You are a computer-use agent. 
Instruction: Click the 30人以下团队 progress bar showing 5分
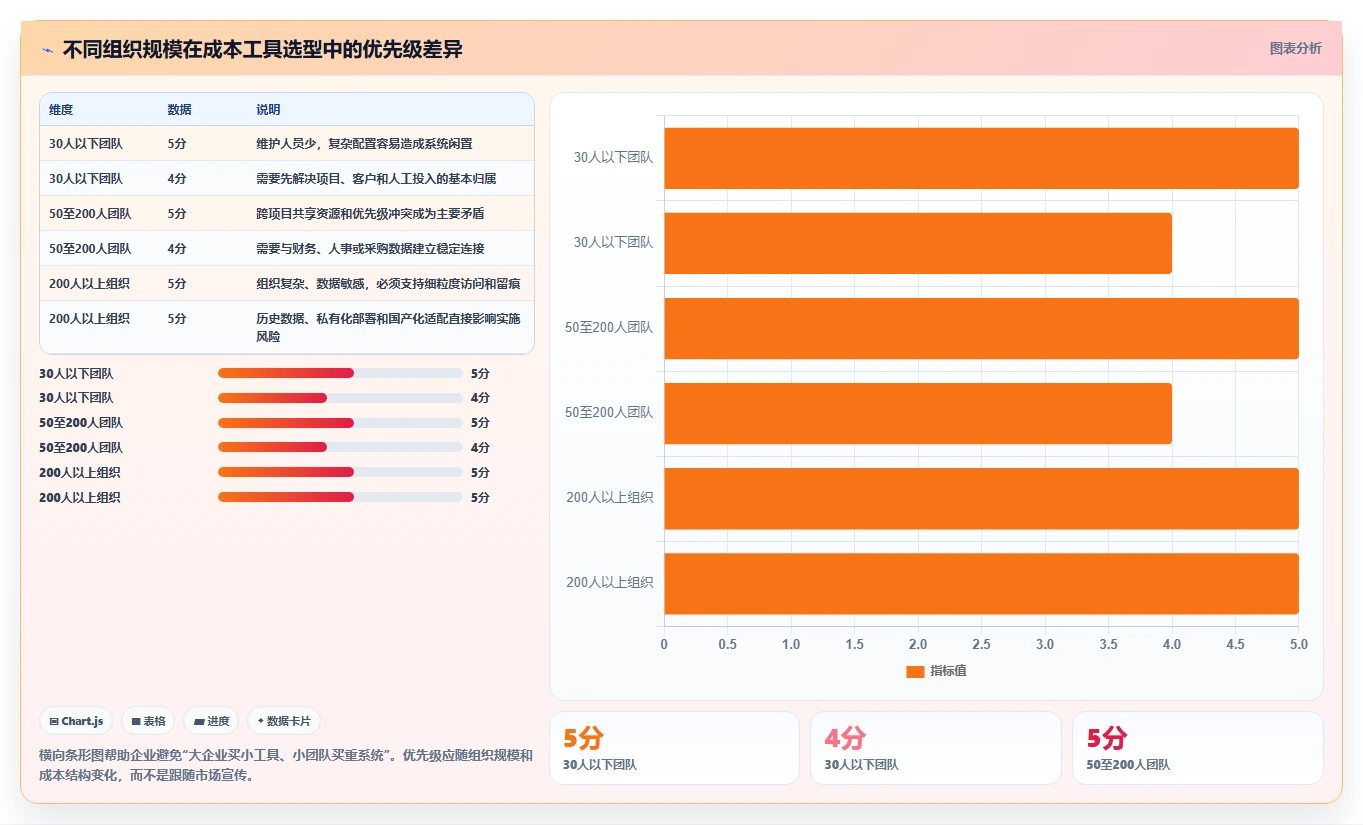pyautogui.click(x=340, y=373)
